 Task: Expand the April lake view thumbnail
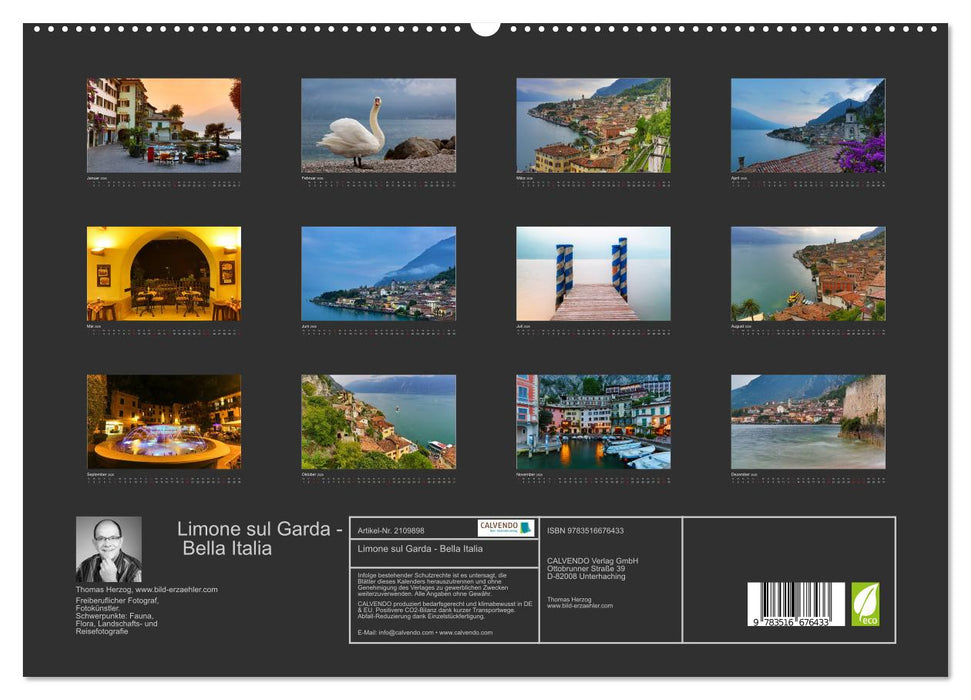(808, 125)
